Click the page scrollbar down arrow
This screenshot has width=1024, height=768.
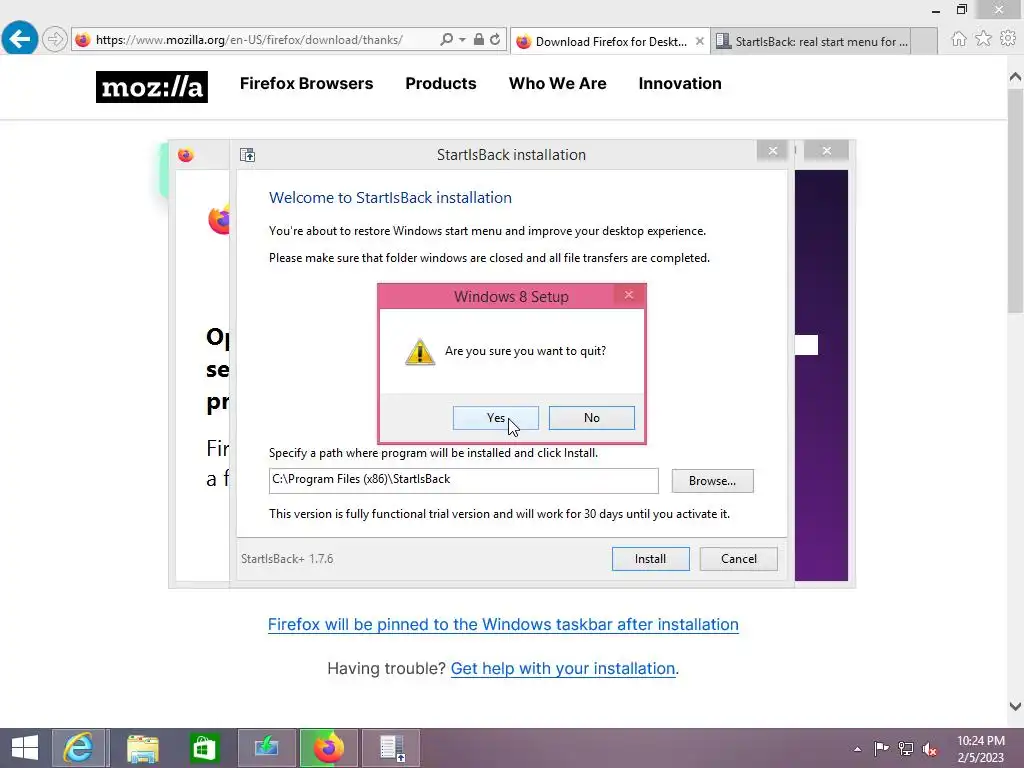click(1016, 706)
